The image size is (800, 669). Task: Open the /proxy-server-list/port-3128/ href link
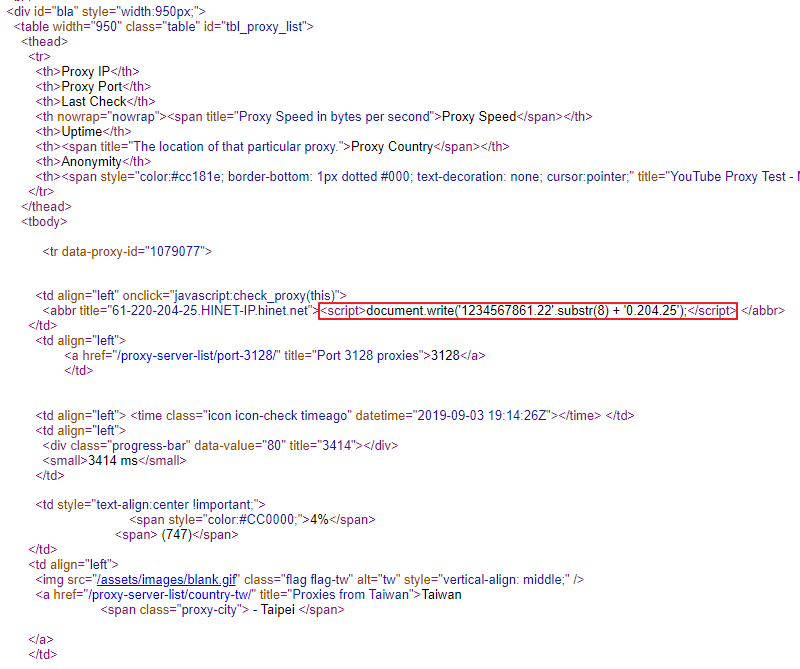(x=197, y=356)
